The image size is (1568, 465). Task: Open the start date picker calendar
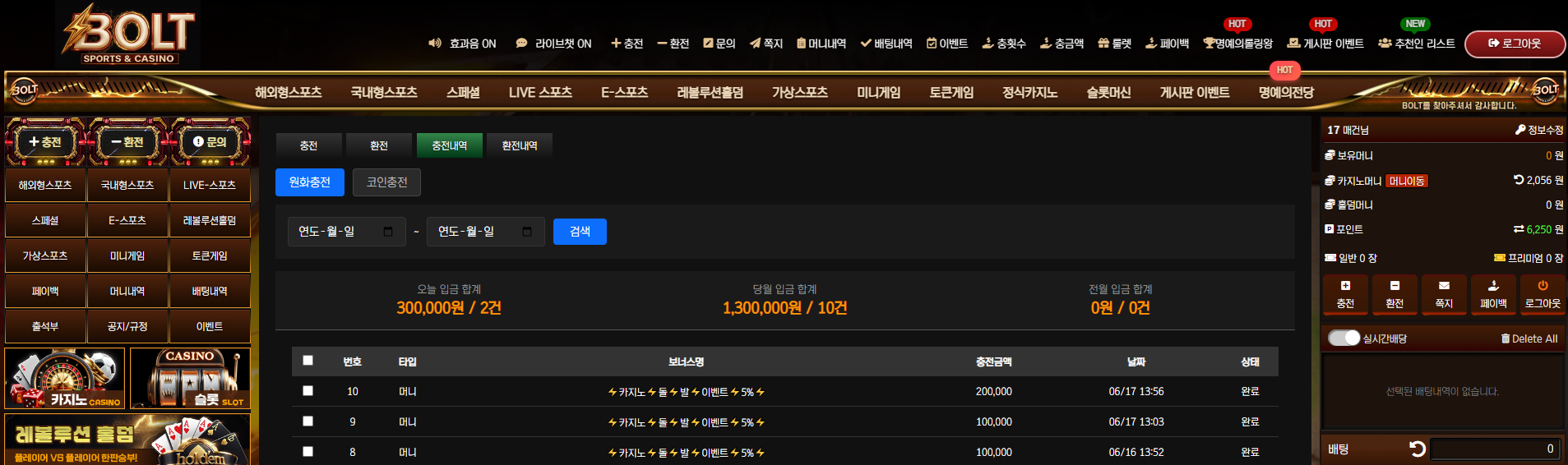coord(388,232)
